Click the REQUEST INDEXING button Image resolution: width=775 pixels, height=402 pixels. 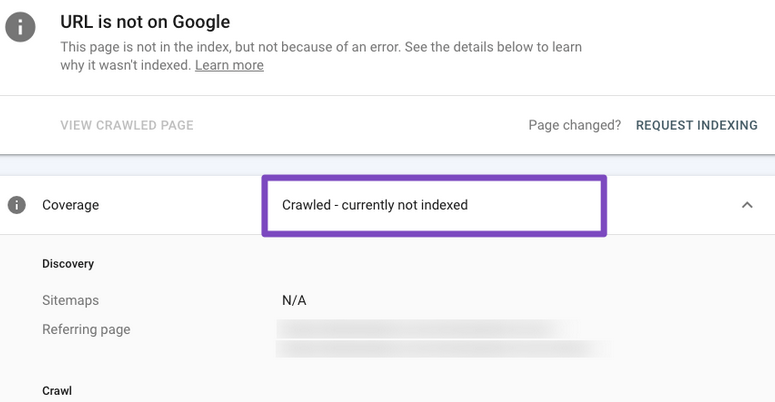tap(696, 125)
